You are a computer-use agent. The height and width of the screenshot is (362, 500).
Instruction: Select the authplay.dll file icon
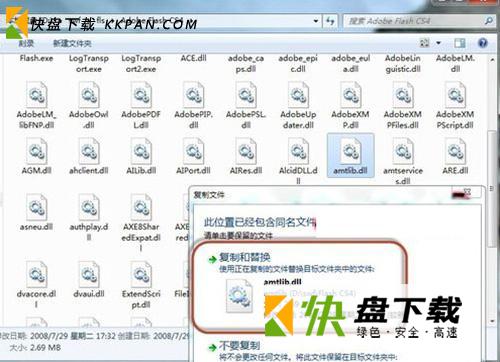point(89,207)
